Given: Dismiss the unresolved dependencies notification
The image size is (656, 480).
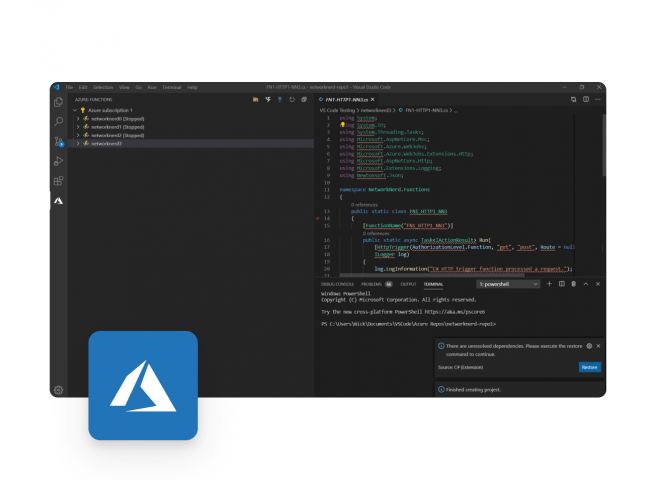Looking at the screenshot, I should 598,346.
